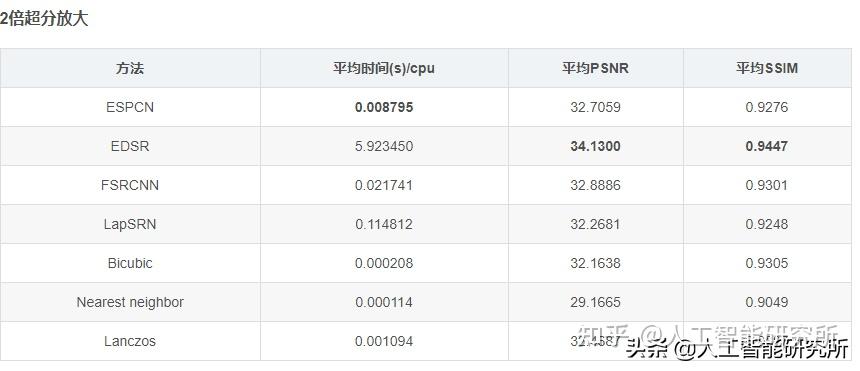Image resolution: width=860 pixels, height=371 pixels.
Task: Select the LapSRN method cell
Action: pos(130,224)
